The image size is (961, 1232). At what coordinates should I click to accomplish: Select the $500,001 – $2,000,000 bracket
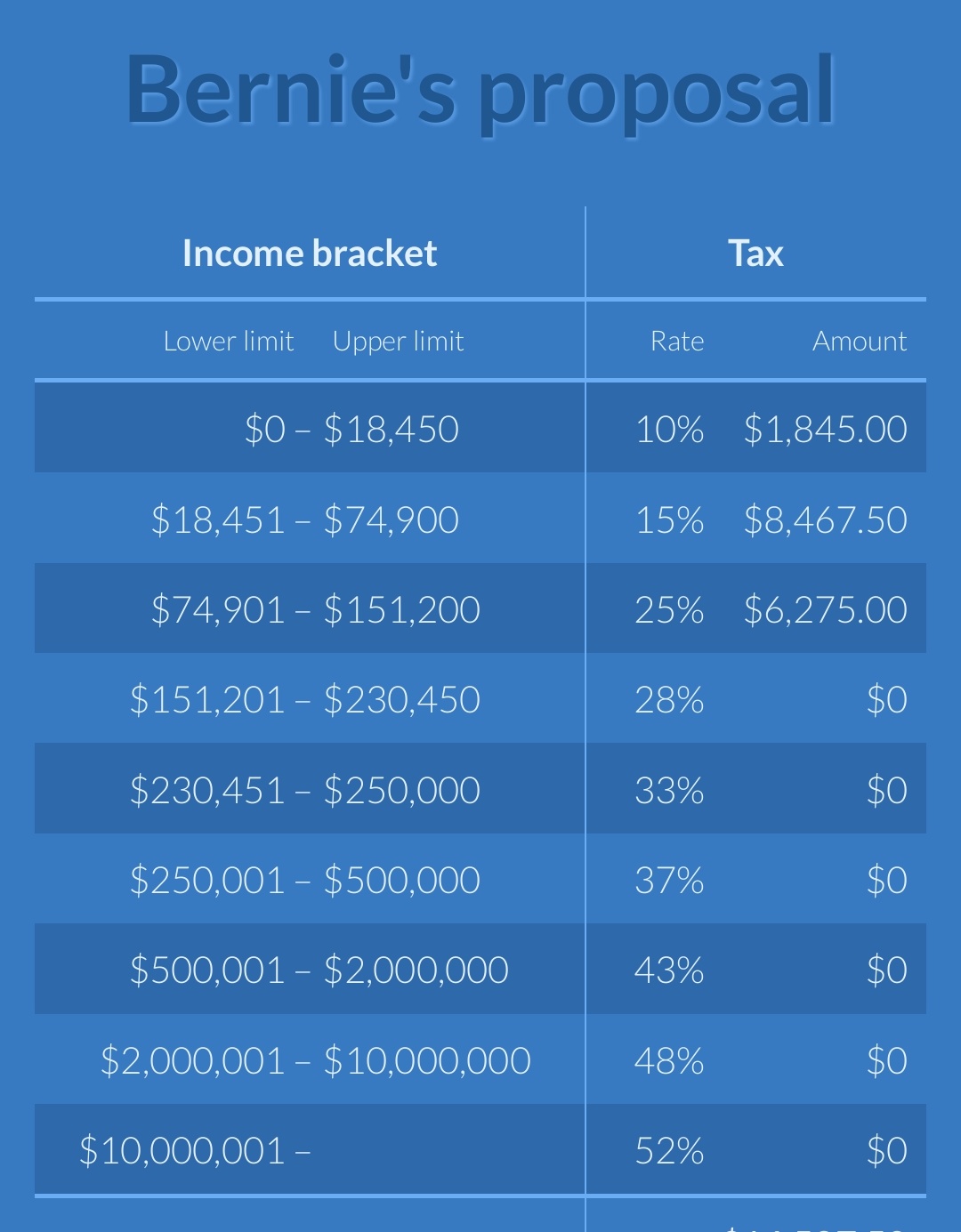[x=319, y=970]
